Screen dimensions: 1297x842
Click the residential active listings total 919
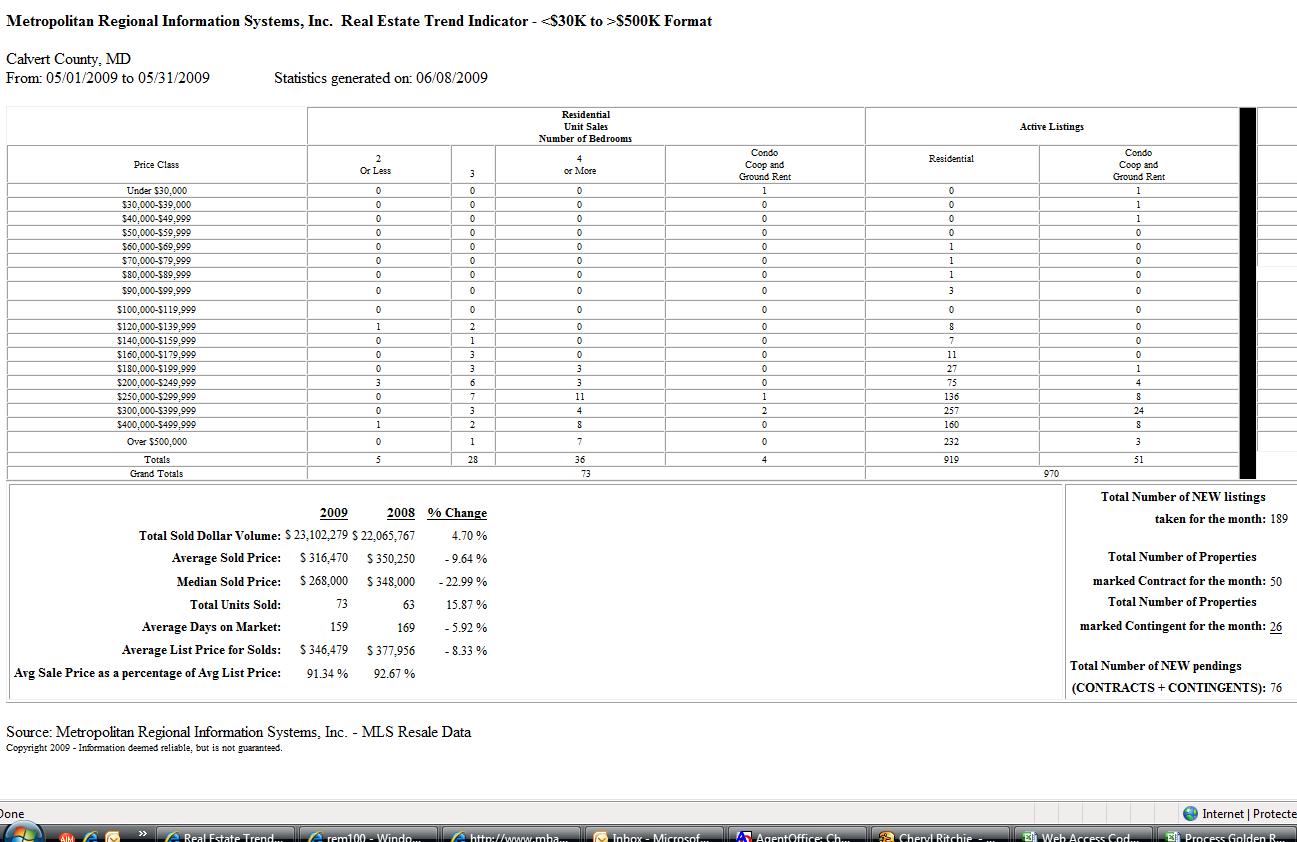(x=951, y=460)
